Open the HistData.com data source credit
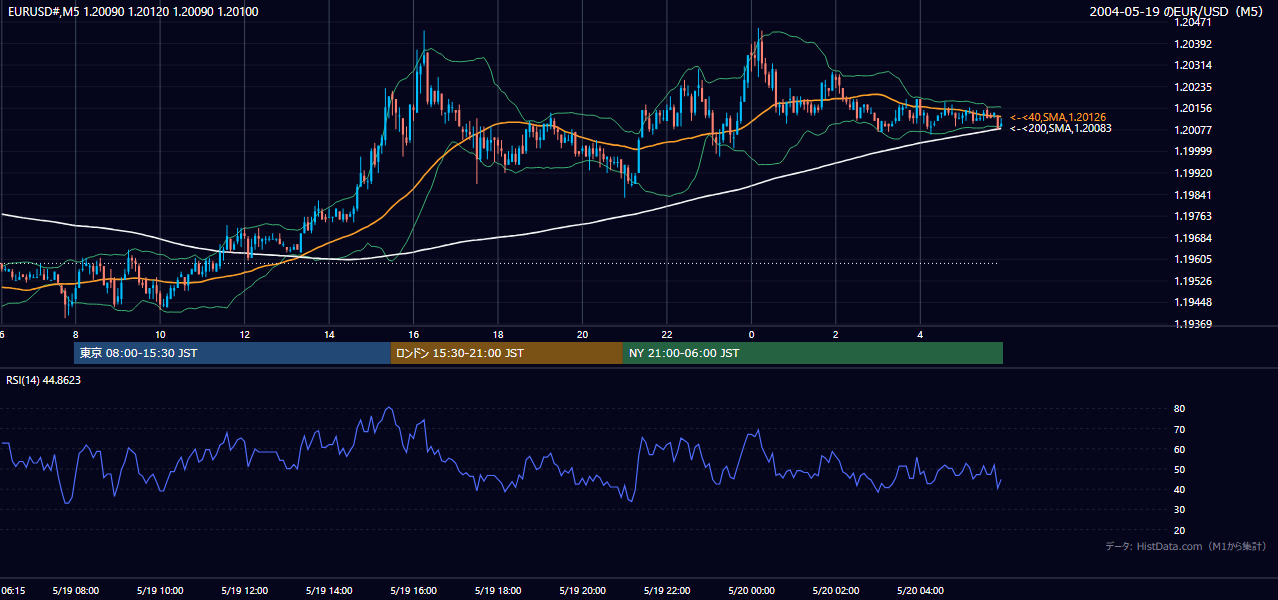Viewport: 1278px width, 600px height. coord(1186,546)
